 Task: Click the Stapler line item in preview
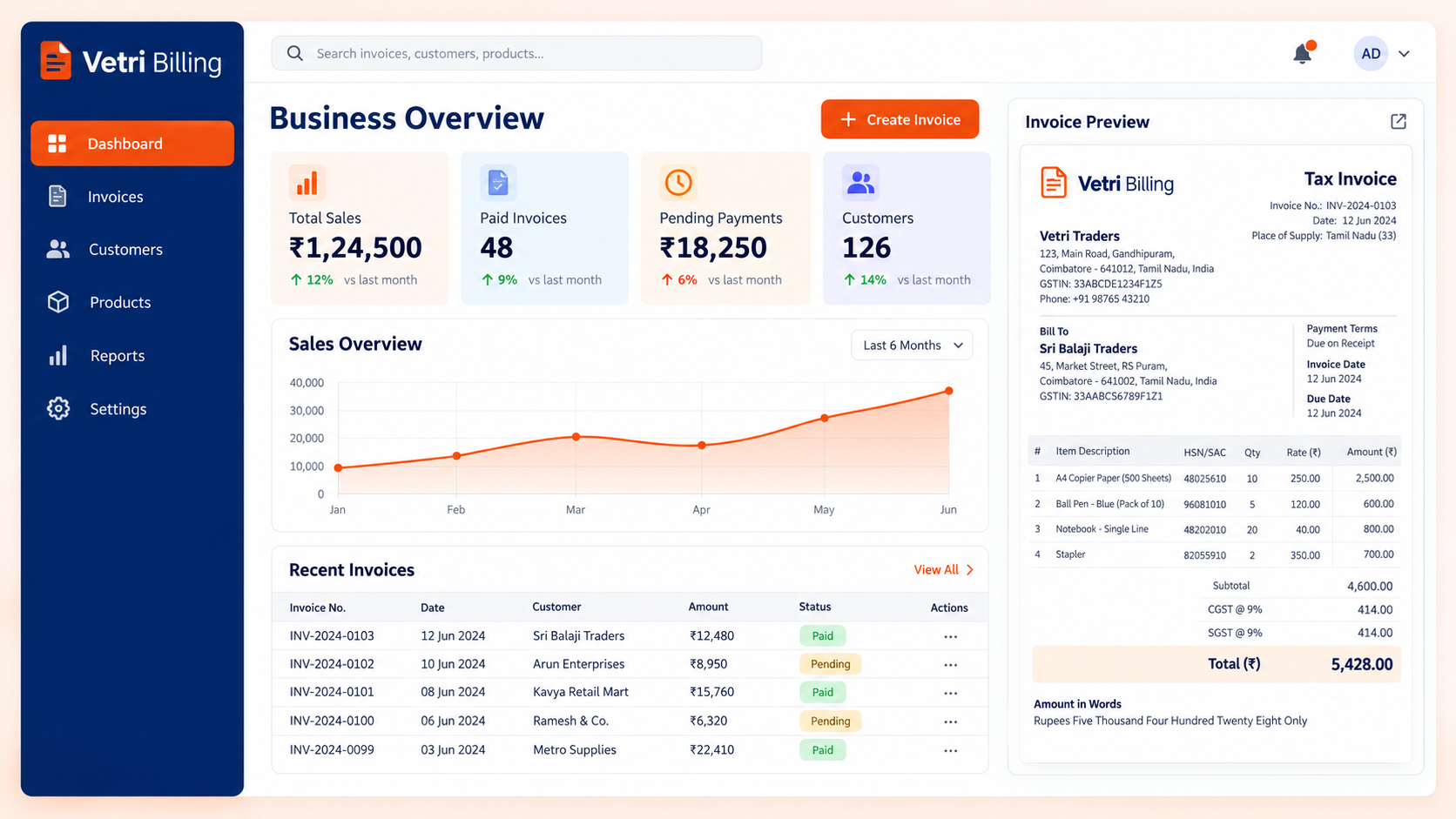(1070, 554)
